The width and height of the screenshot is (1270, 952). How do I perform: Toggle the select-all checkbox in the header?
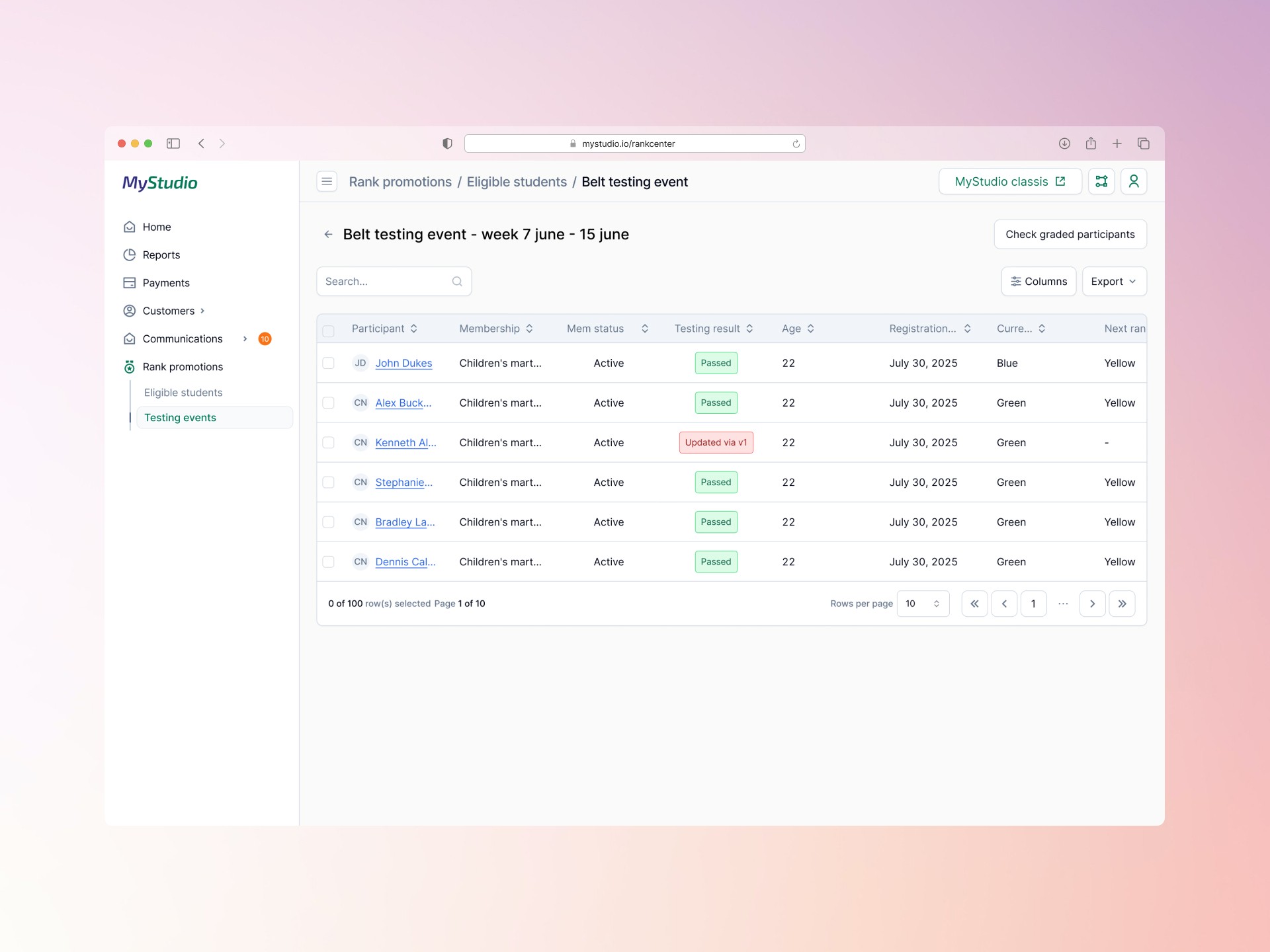coord(328,330)
